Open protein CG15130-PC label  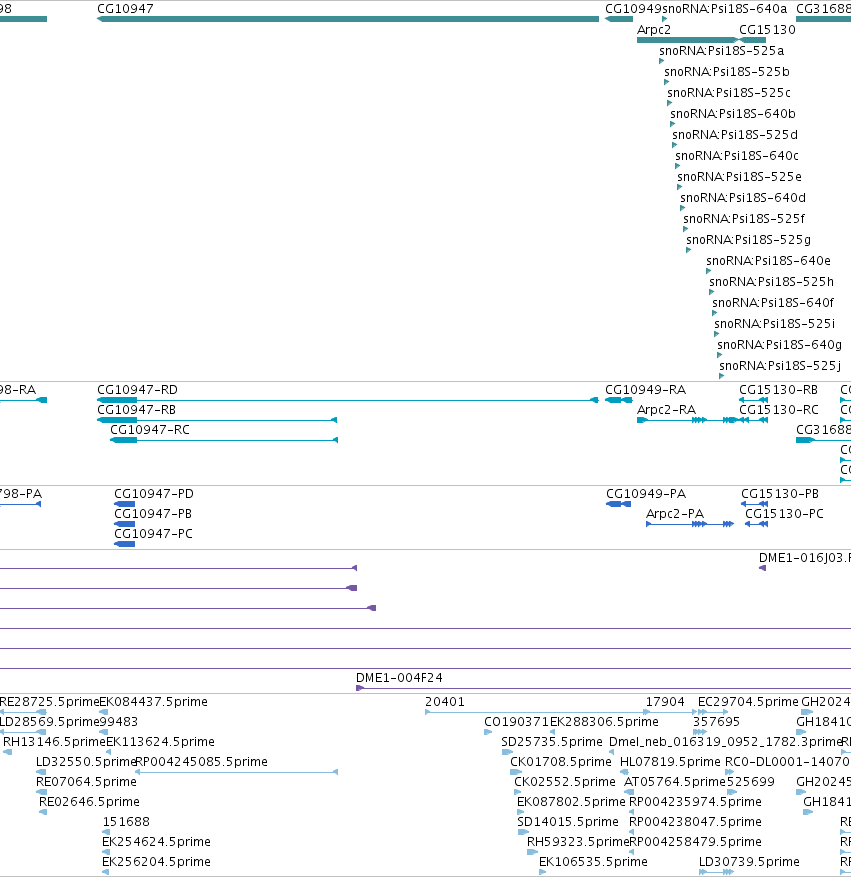(784, 514)
